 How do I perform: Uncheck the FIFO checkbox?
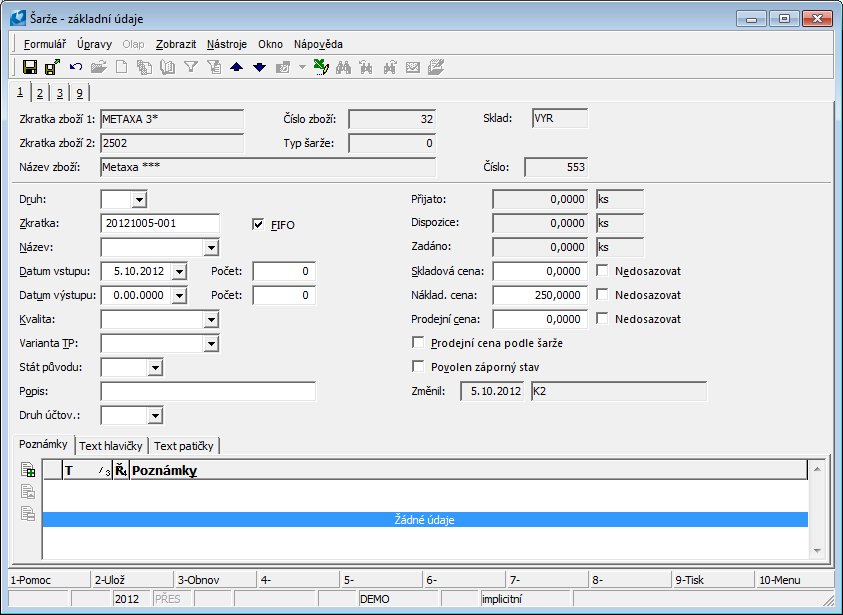[x=259, y=225]
